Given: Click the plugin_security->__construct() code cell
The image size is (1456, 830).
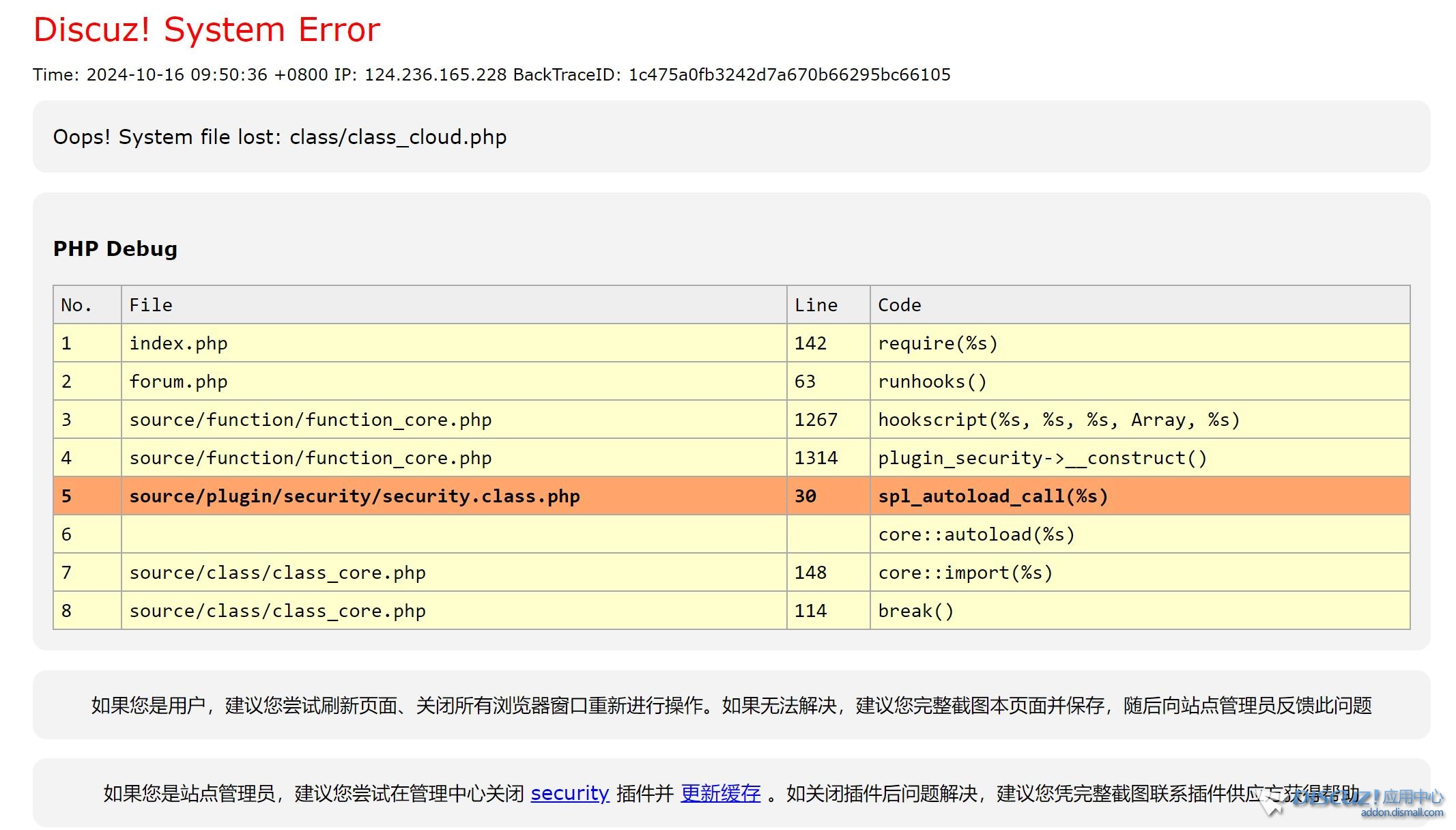Looking at the screenshot, I should click(x=1140, y=457).
